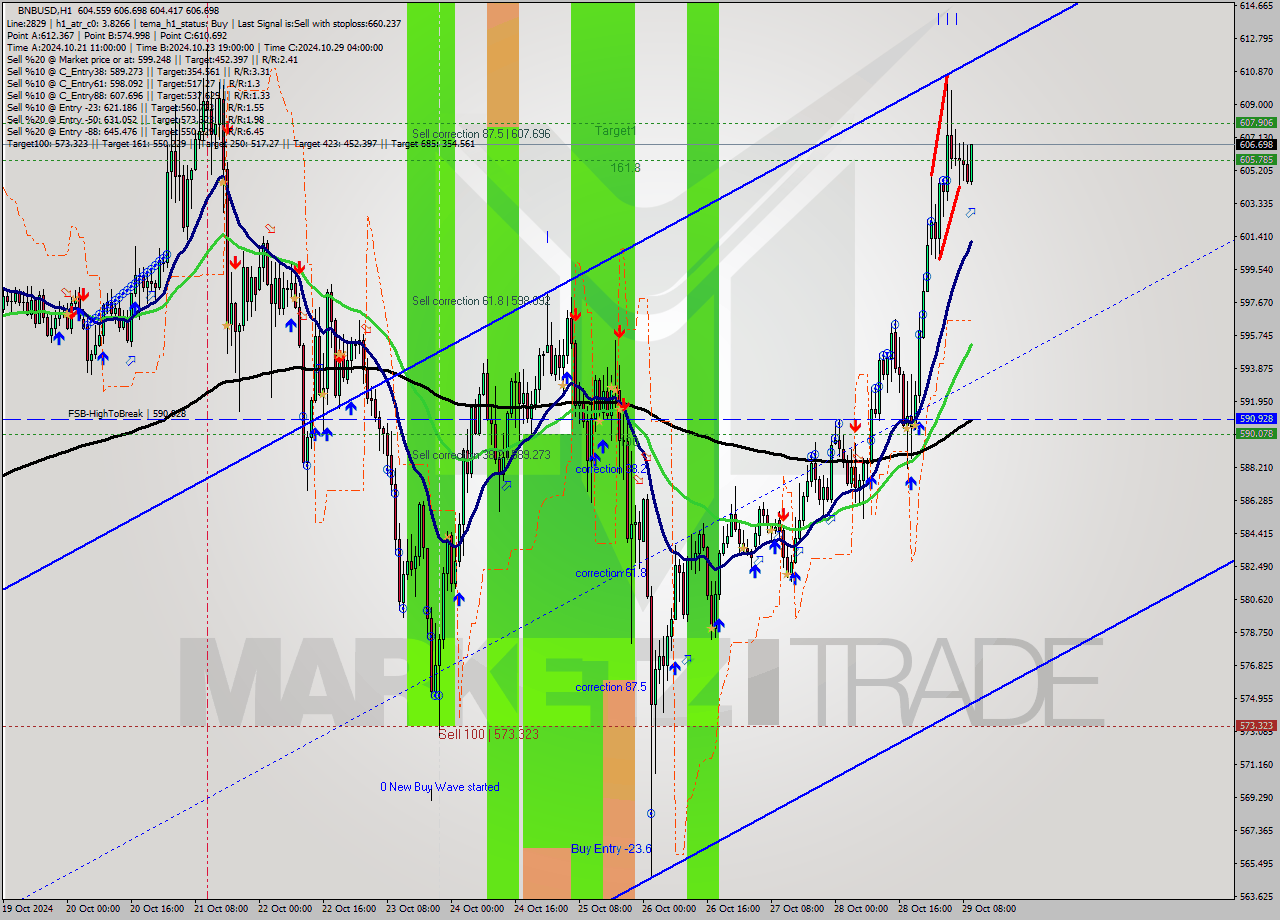The width and height of the screenshot is (1280, 920).
Task: Click the blue 'correction 87.5' label
Action: (x=611, y=687)
